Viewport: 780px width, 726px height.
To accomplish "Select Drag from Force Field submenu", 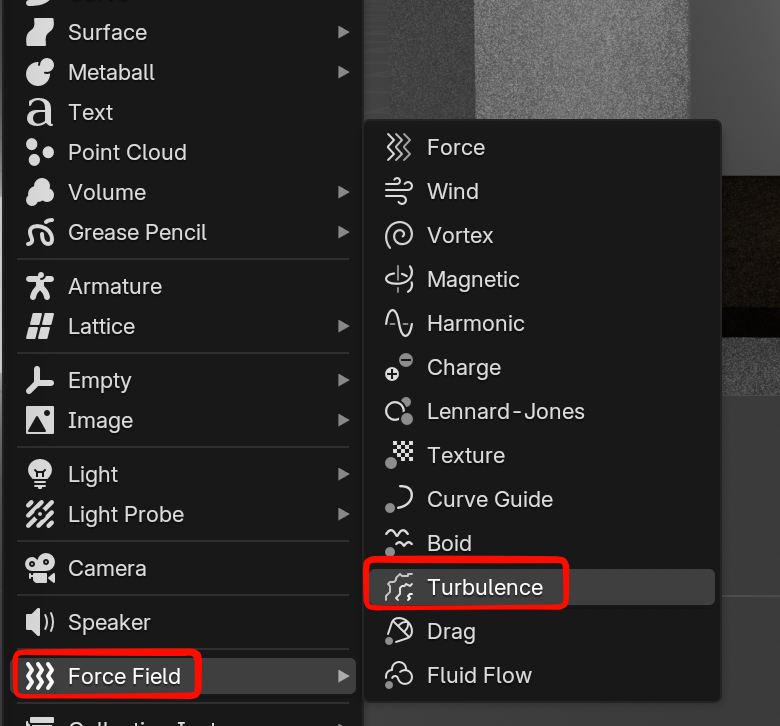I will tap(451, 632).
